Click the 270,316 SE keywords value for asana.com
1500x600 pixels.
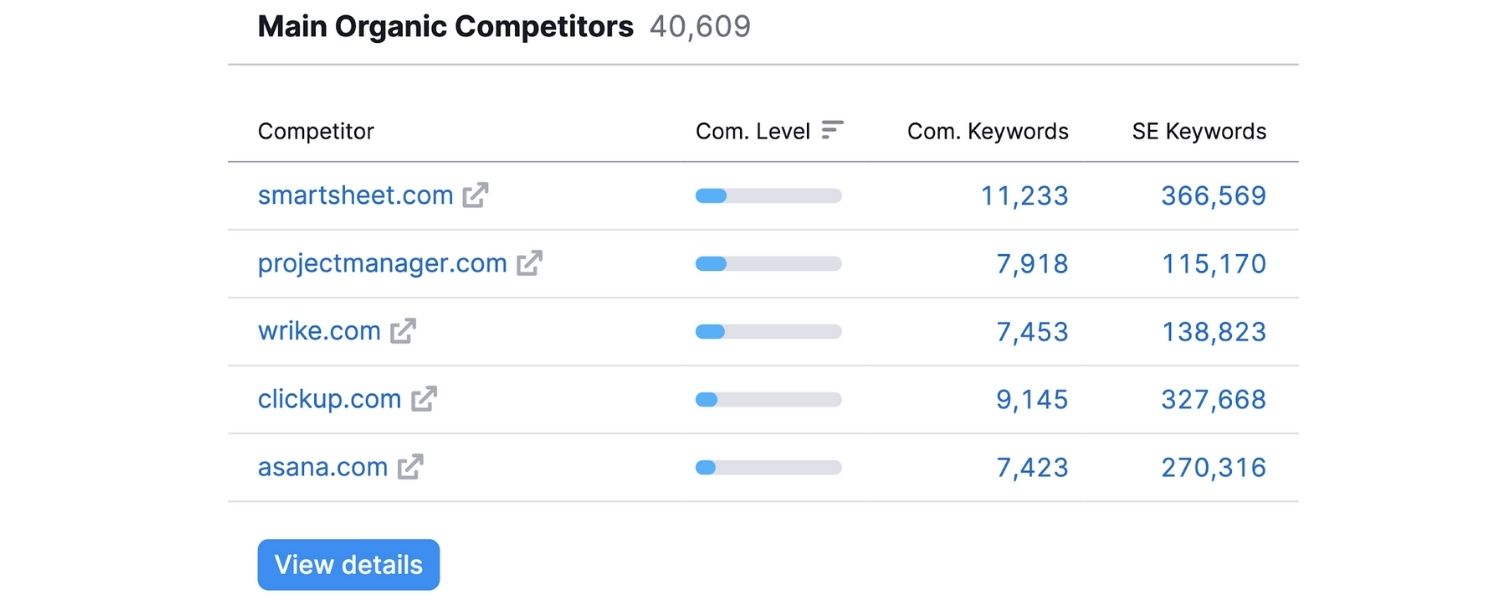pyautogui.click(x=1212, y=467)
